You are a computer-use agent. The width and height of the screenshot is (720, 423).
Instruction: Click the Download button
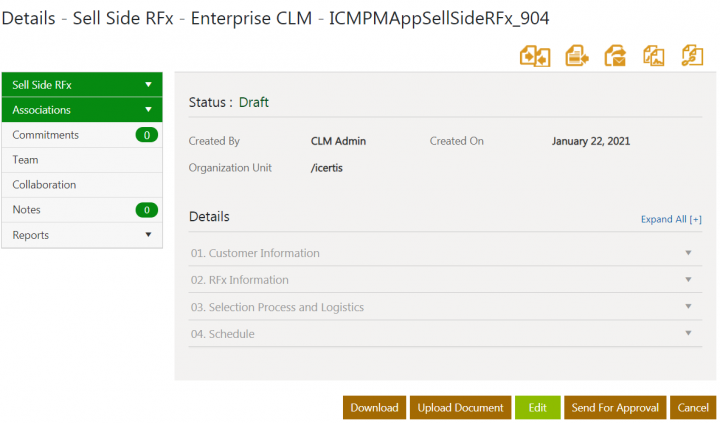point(374,408)
